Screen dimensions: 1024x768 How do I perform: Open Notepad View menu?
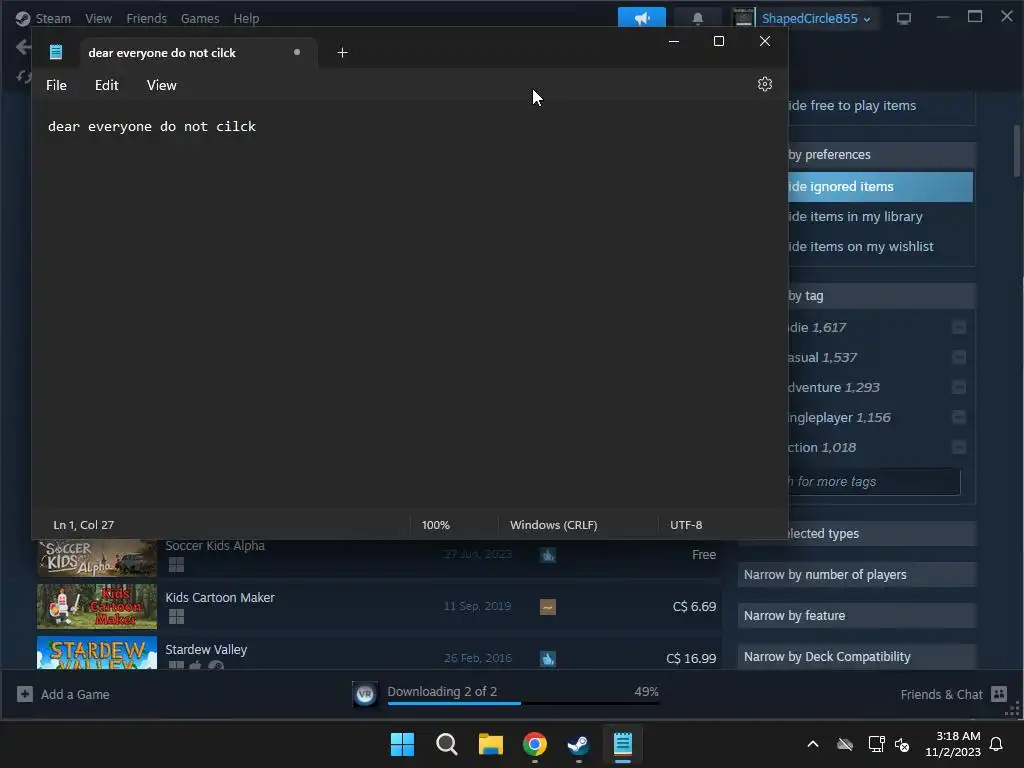[x=161, y=85]
